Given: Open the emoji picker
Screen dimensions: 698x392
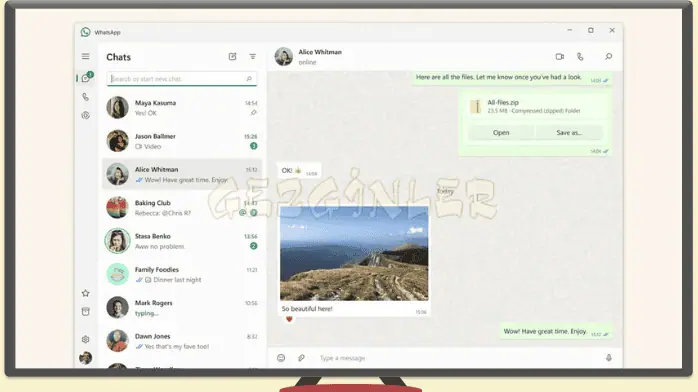Looking at the screenshot, I should 281,358.
